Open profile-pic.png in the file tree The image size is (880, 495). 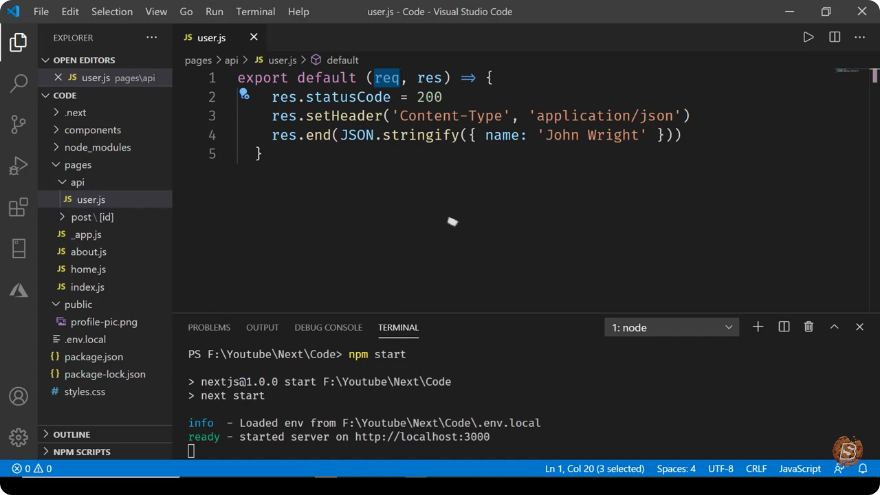coord(104,322)
